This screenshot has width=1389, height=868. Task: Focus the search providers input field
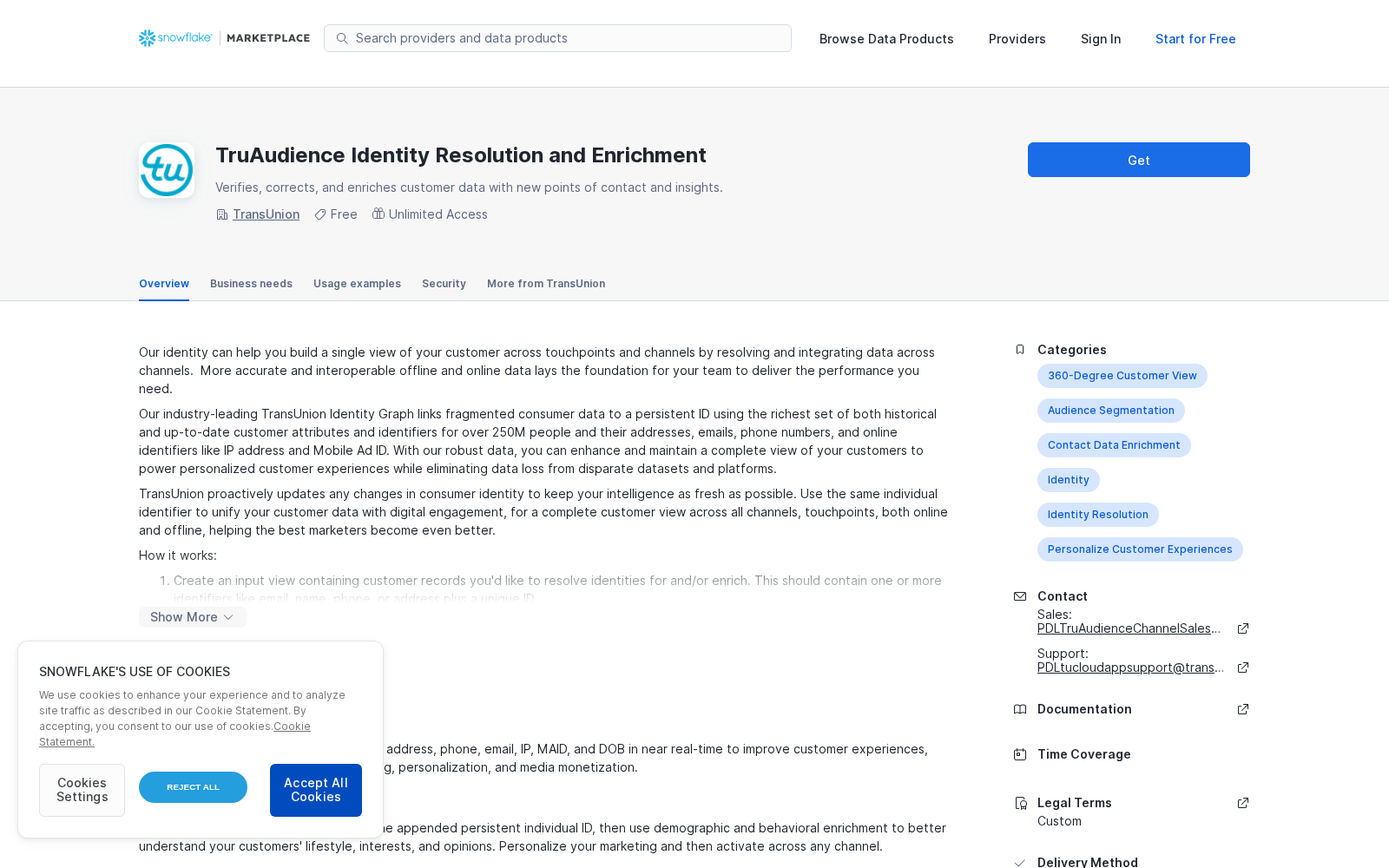[557, 38]
